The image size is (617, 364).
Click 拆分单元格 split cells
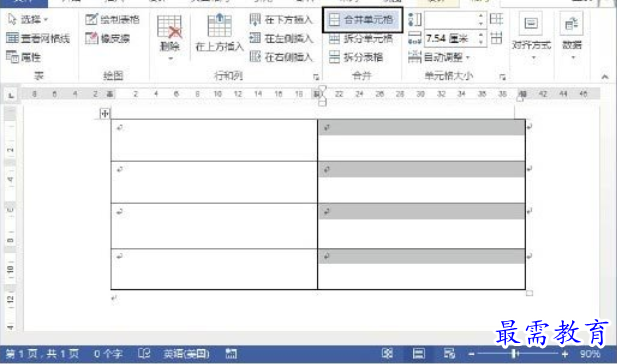pos(361,38)
